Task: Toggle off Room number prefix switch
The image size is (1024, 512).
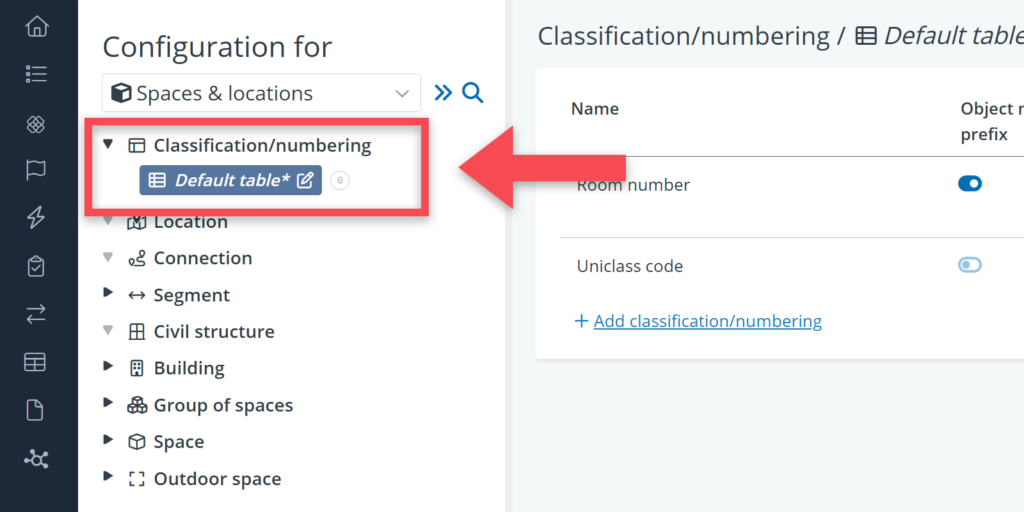Action: tap(970, 184)
